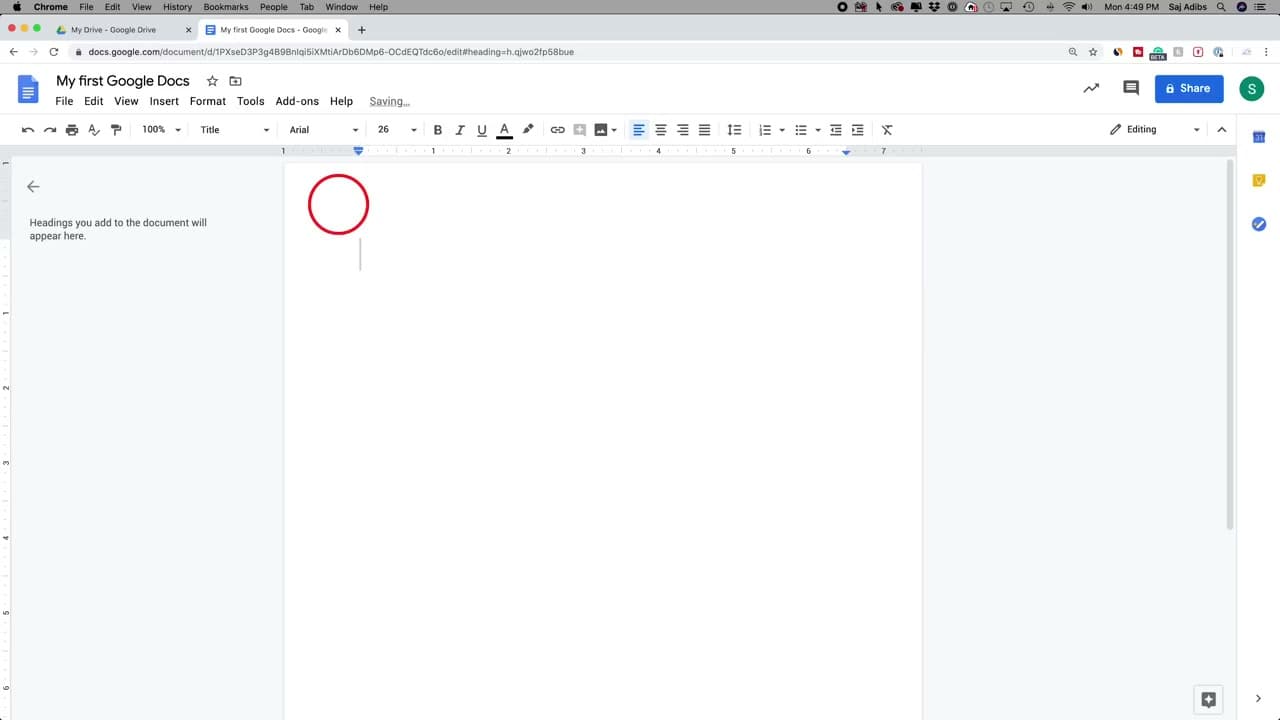Move document with folder icon
The width and height of the screenshot is (1280, 720).
[236, 81]
